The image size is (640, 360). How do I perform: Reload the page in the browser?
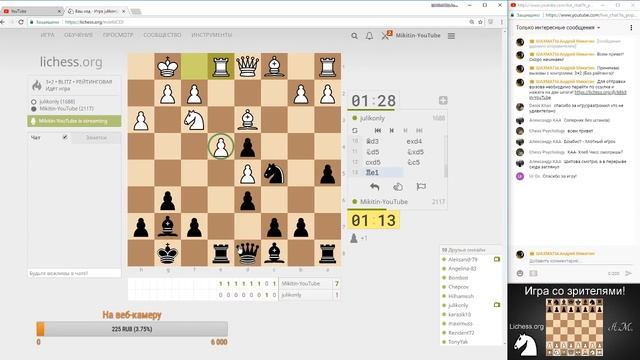tap(21, 22)
